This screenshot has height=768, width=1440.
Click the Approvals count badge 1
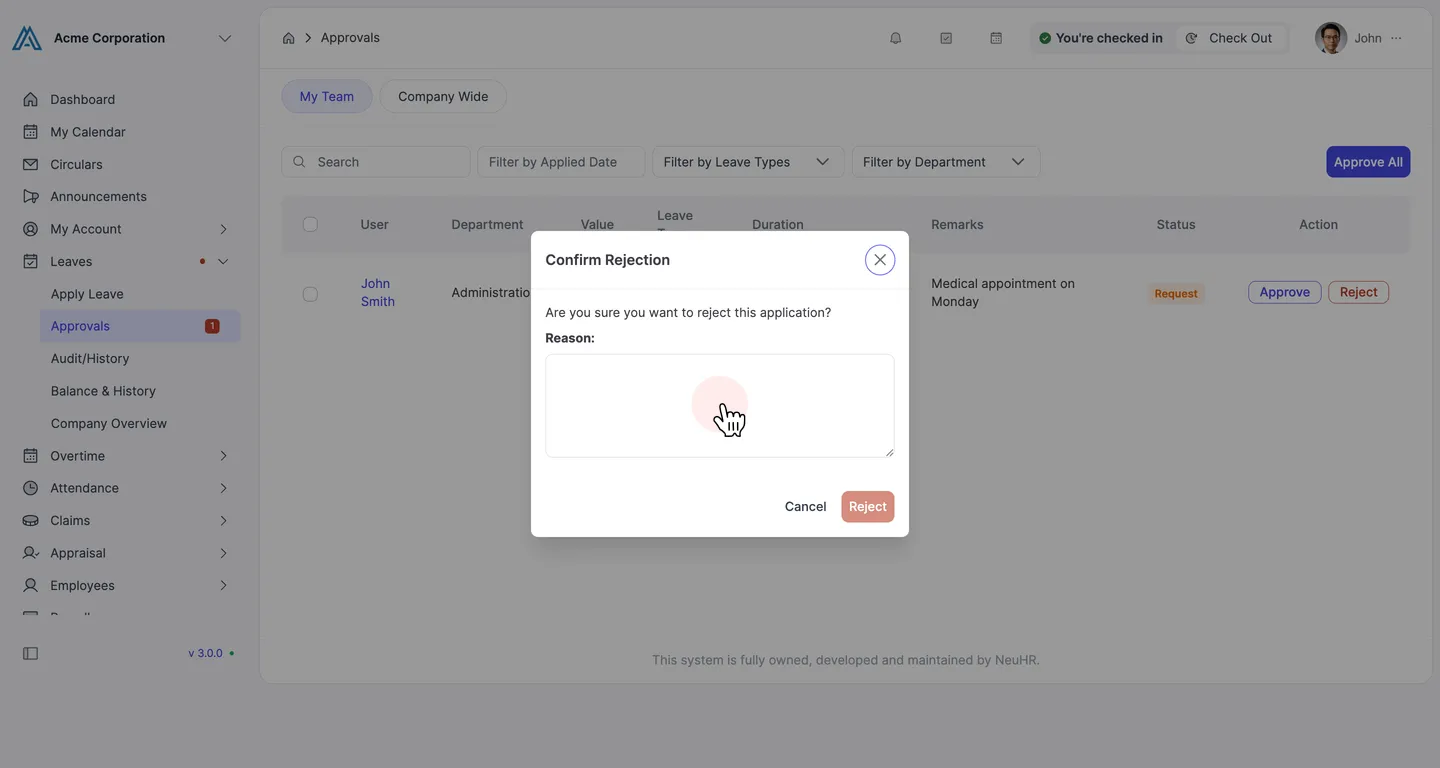click(212, 326)
